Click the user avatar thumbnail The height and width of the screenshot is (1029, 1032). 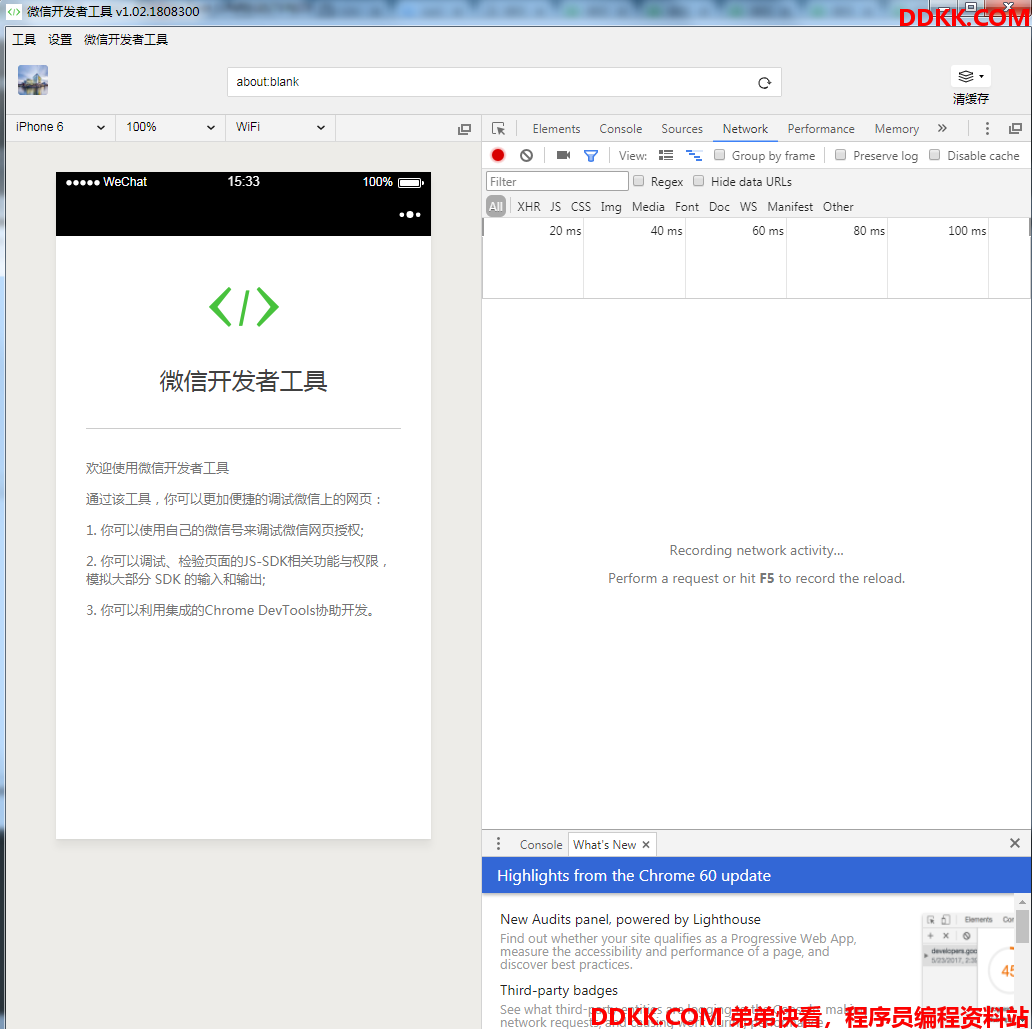pyautogui.click(x=33, y=80)
